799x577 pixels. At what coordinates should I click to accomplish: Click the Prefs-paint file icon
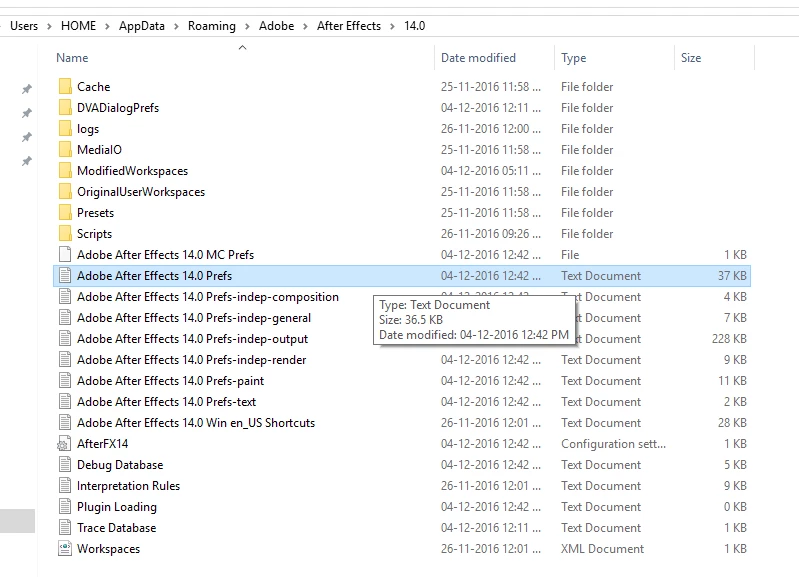(65, 380)
